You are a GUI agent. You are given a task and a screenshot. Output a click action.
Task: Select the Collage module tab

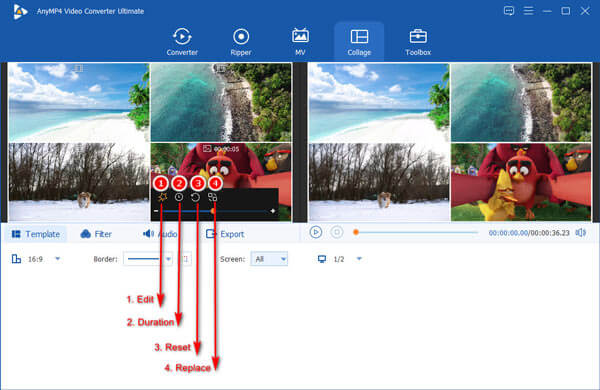359,42
